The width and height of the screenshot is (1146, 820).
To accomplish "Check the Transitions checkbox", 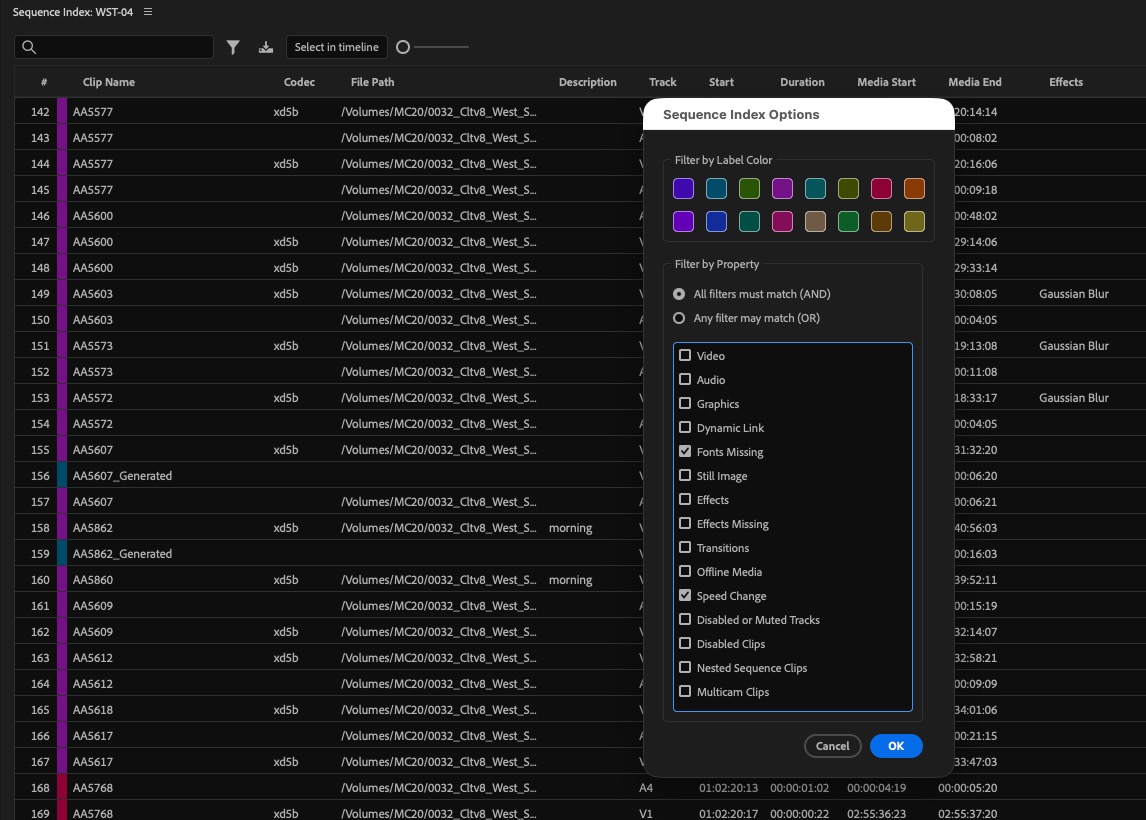I will (x=685, y=547).
